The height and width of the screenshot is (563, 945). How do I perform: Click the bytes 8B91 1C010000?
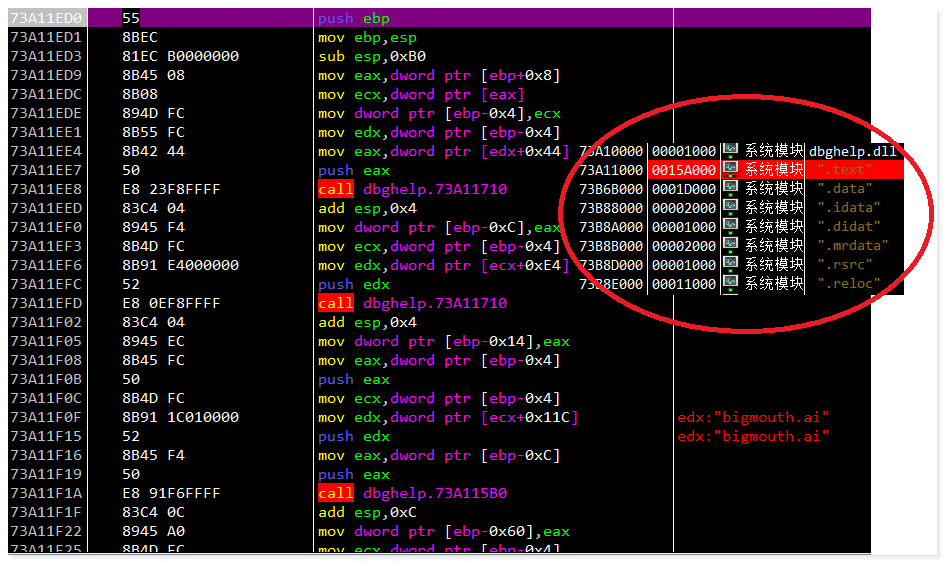click(180, 417)
